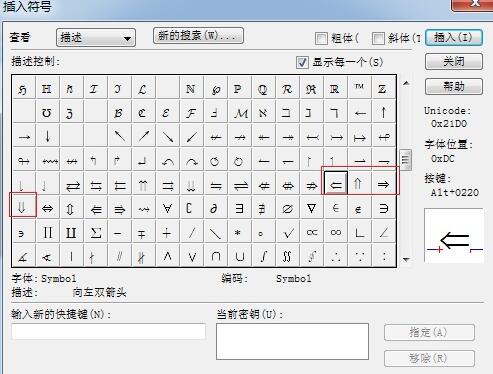Screen dimensions: 493x374
Task: Click the disabled remove 移除(R) button
Action: pos(429,358)
